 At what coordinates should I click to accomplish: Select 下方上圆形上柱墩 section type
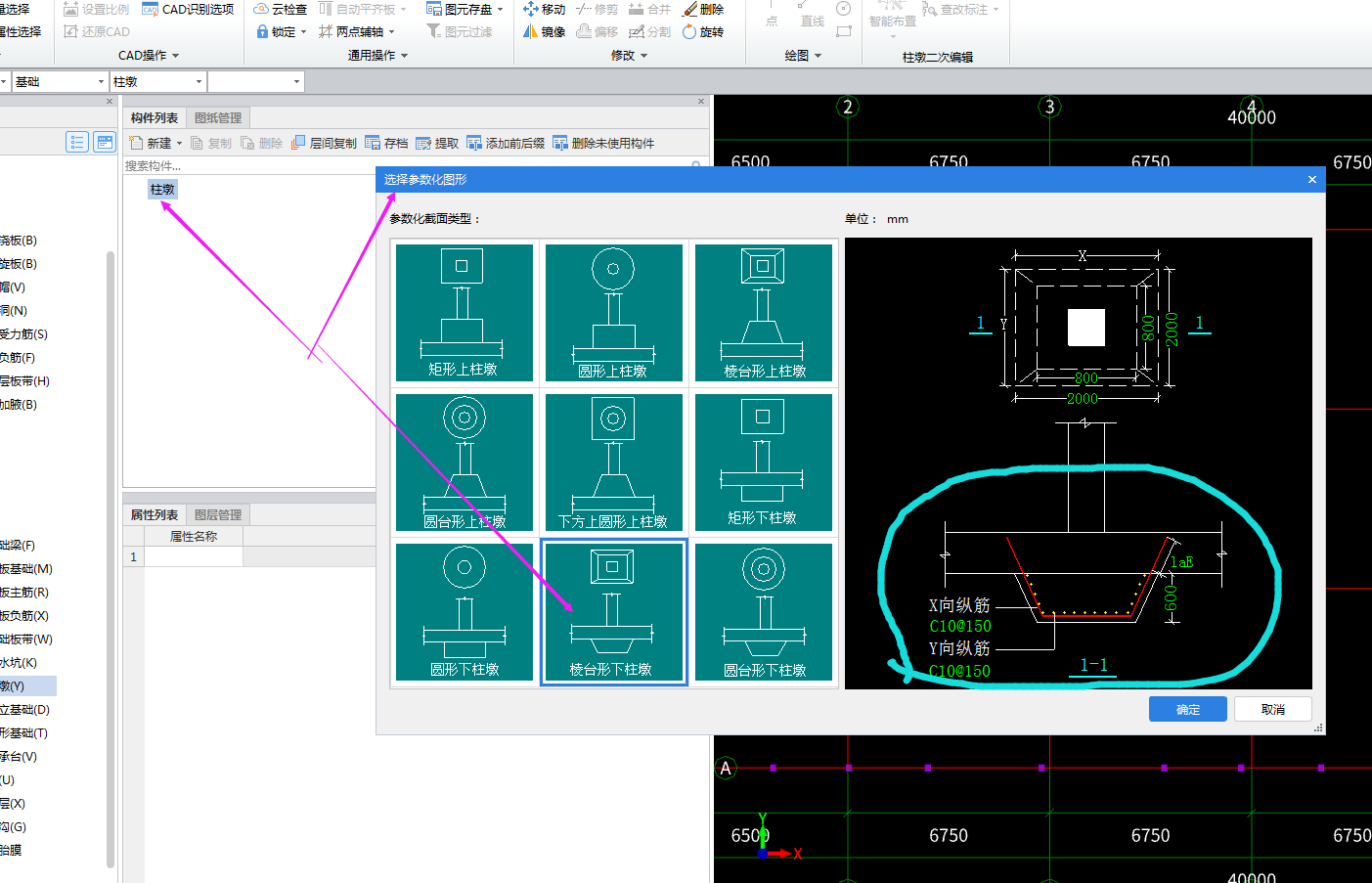[x=614, y=463]
